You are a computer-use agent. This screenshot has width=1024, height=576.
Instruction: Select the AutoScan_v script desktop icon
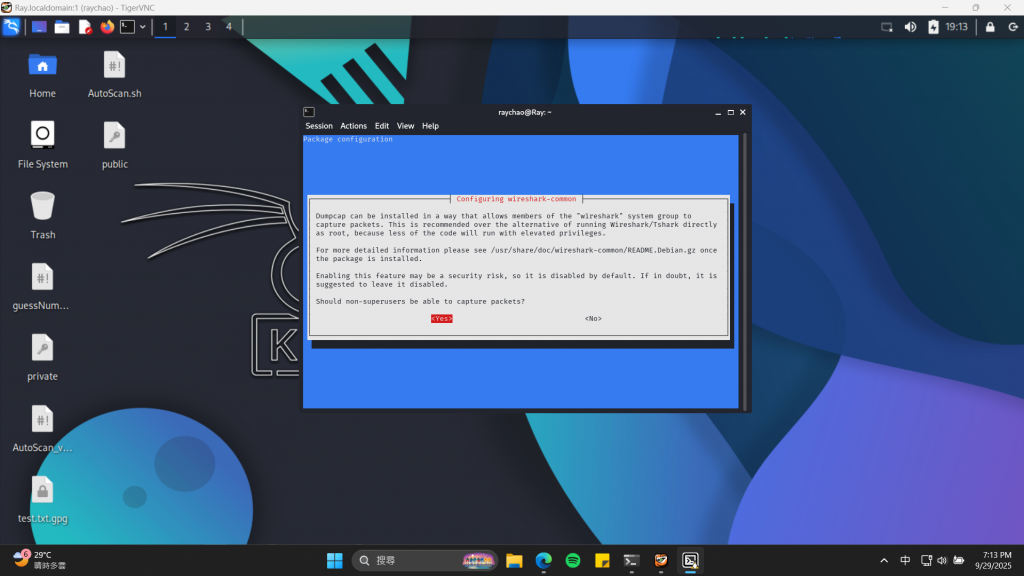[42, 429]
